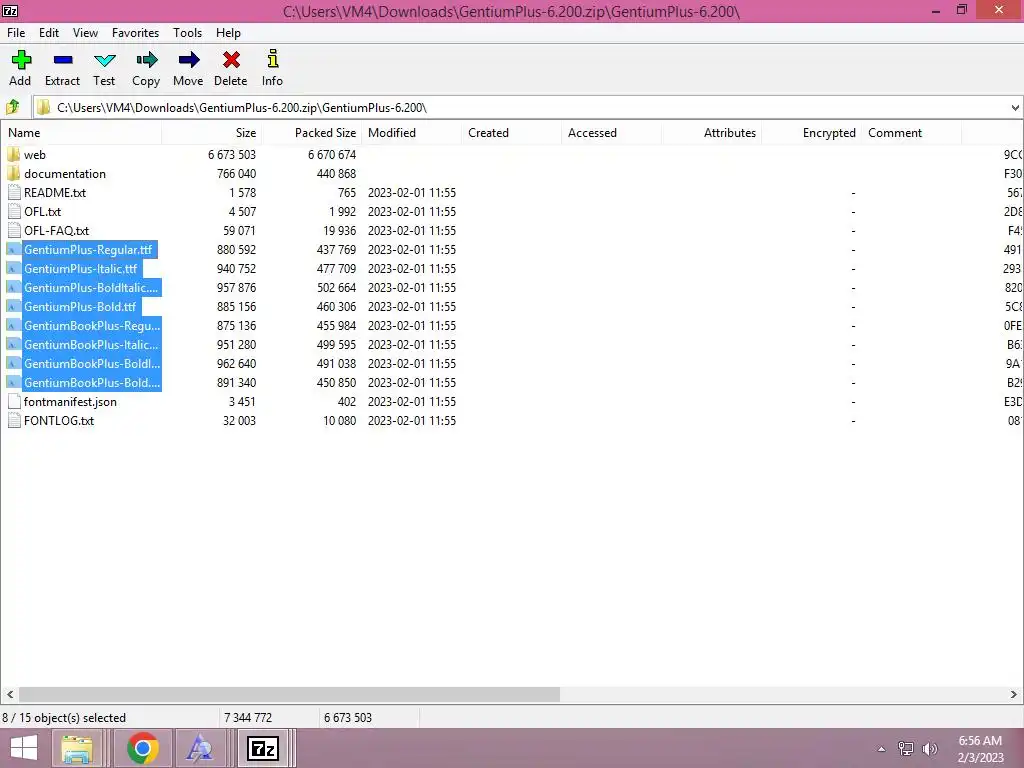Click the 7-Zip taskbar icon
Screen dimensions: 1024x768
tap(263, 748)
